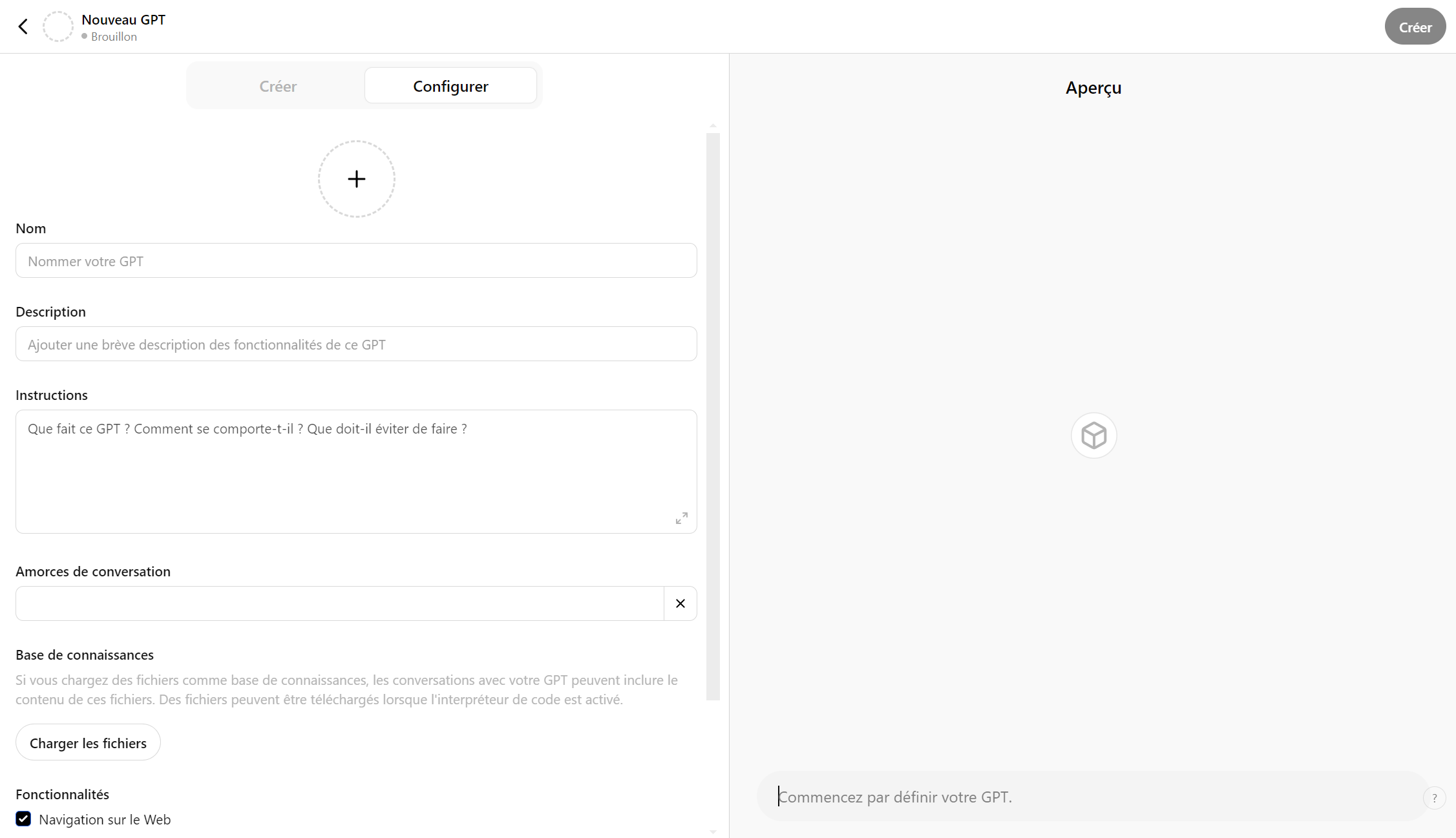Focus the Nom input field
1456x838 pixels.
tap(356, 260)
